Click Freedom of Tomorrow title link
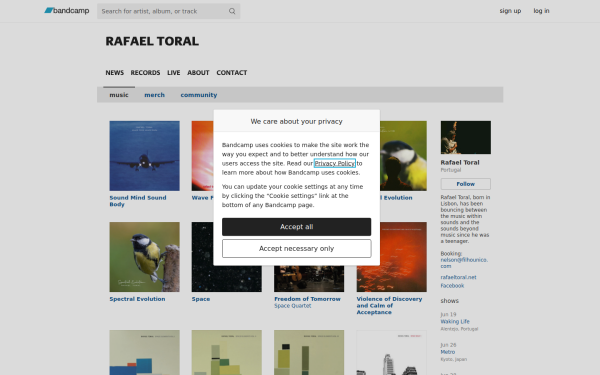This screenshot has height=375, width=600. (307, 299)
